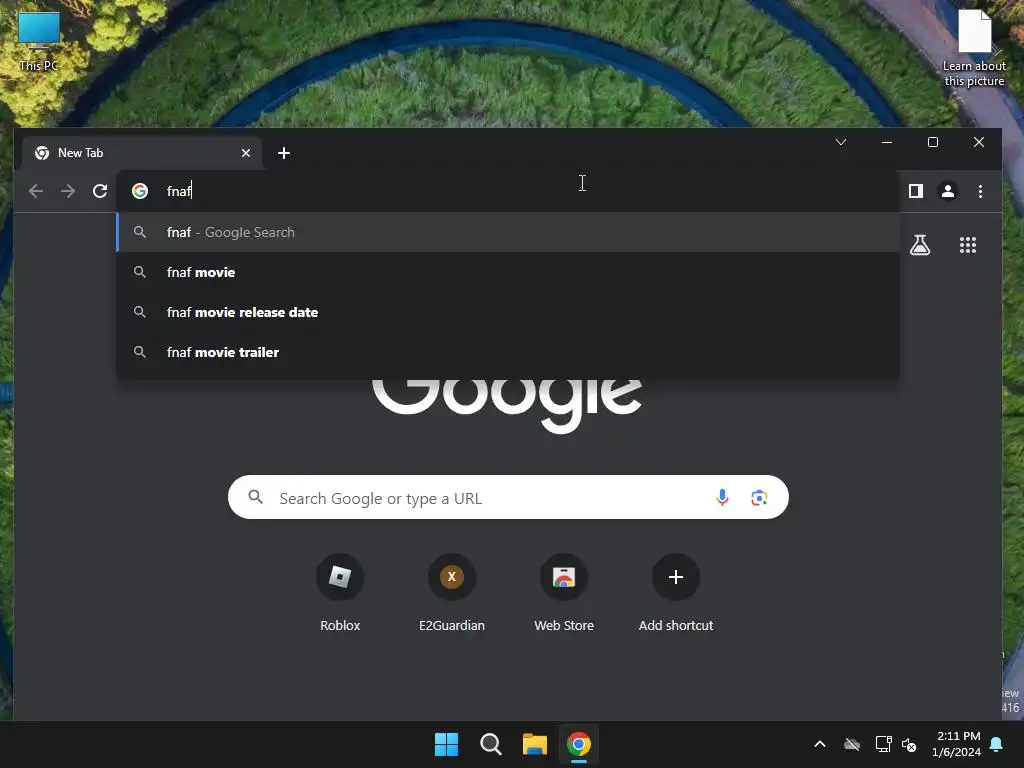Image resolution: width=1024 pixels, height=768 pixels.
Task: Open Chrome's three-dot menu
Action: tap(980, 191)
